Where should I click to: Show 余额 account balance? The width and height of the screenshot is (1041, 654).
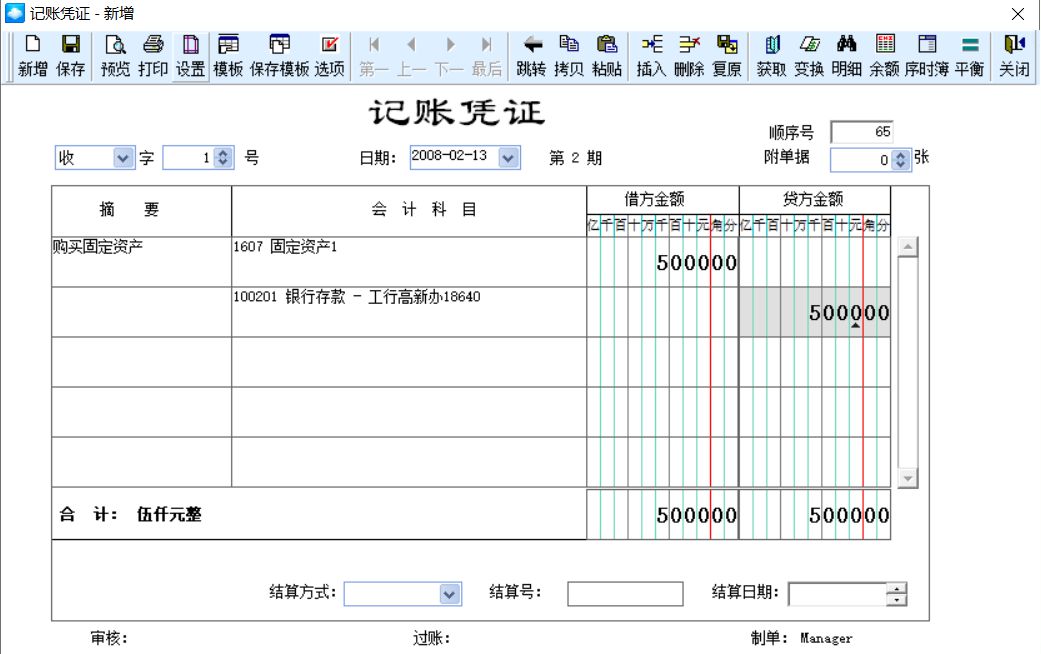pyautogui.click(x=884, y=56)
